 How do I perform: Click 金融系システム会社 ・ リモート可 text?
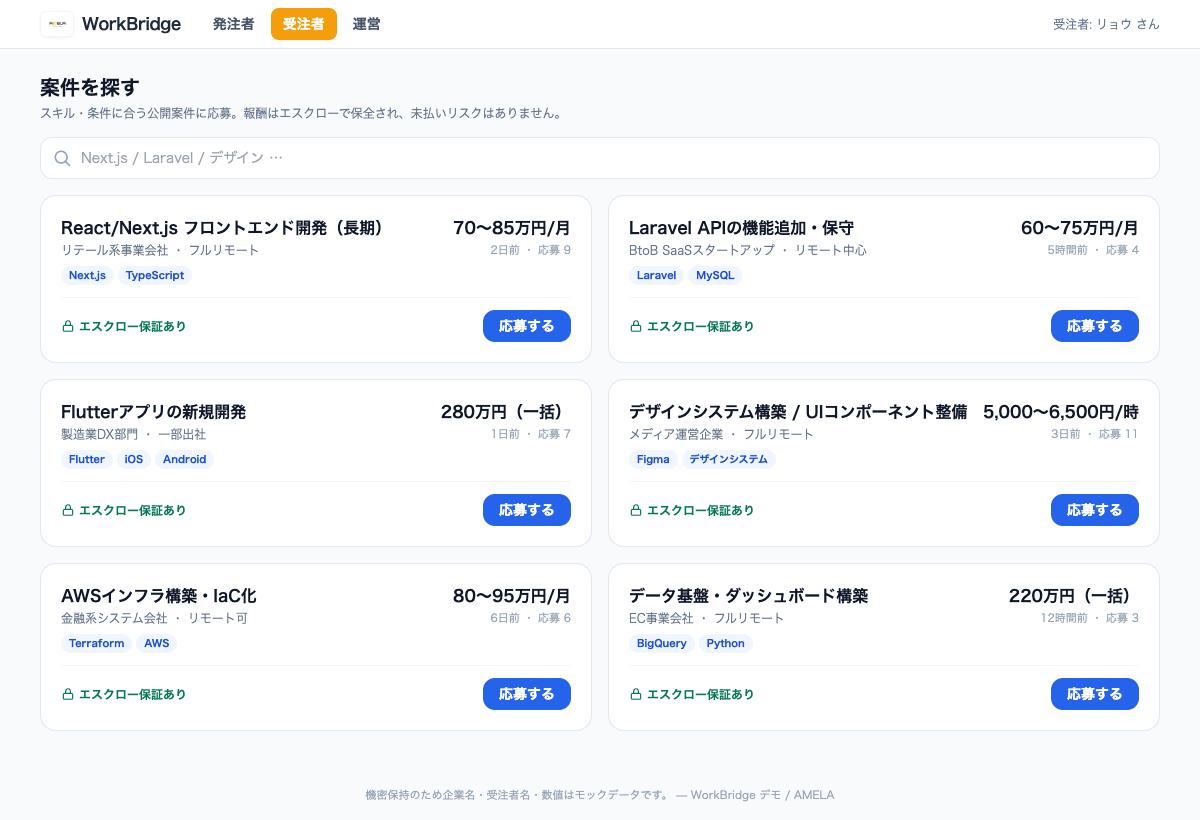click(x=154, y=618)
